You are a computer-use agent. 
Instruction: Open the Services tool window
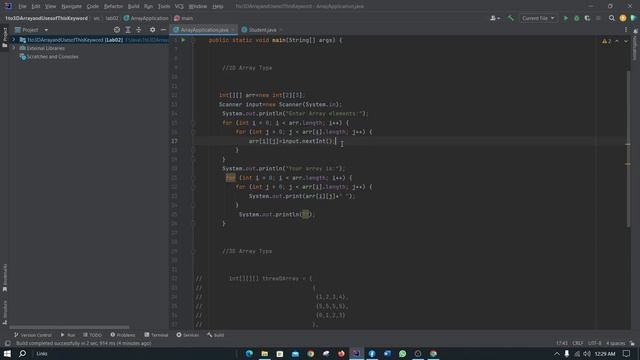188,335
